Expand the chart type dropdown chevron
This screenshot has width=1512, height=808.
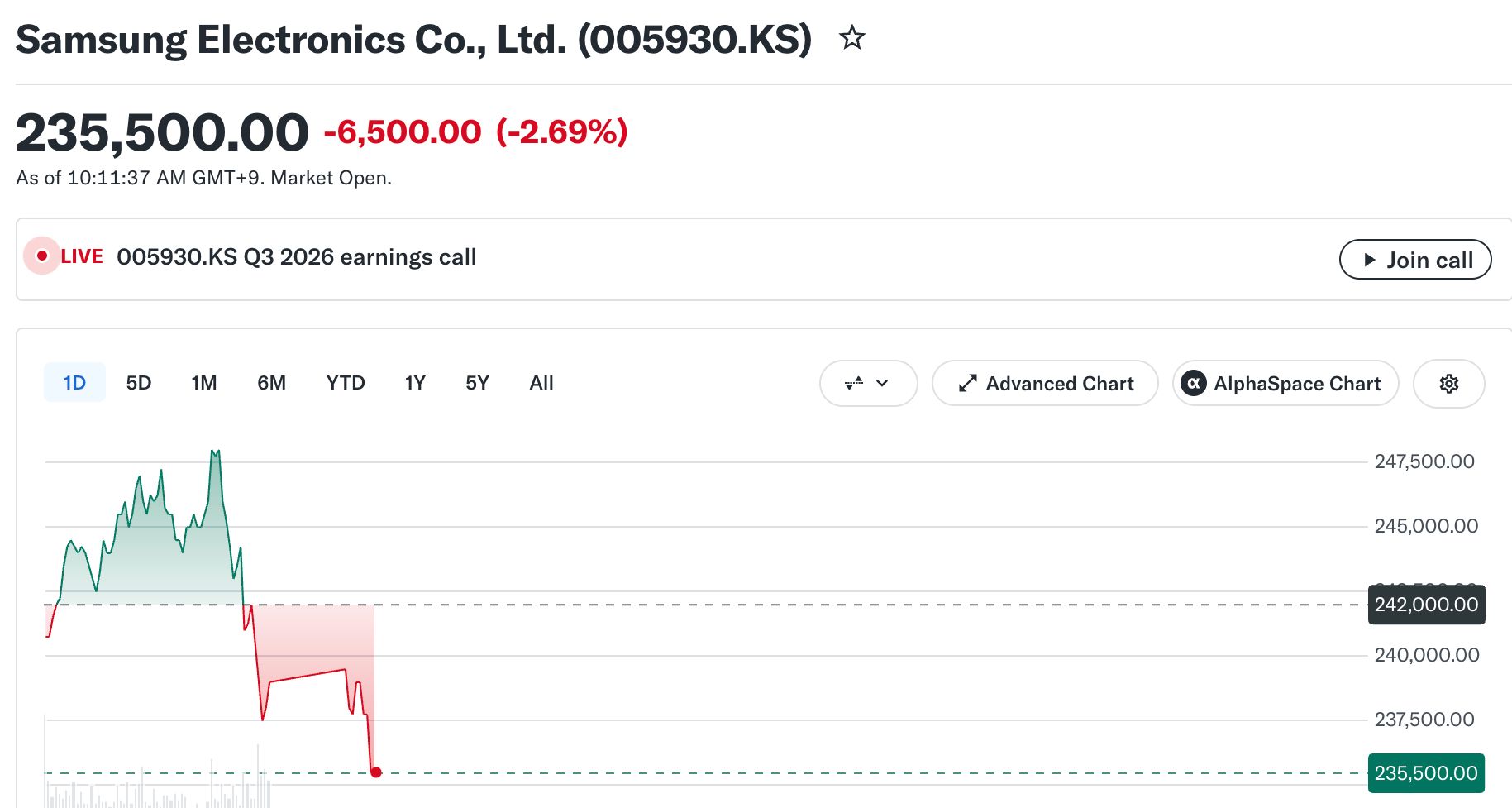point(882,383)
